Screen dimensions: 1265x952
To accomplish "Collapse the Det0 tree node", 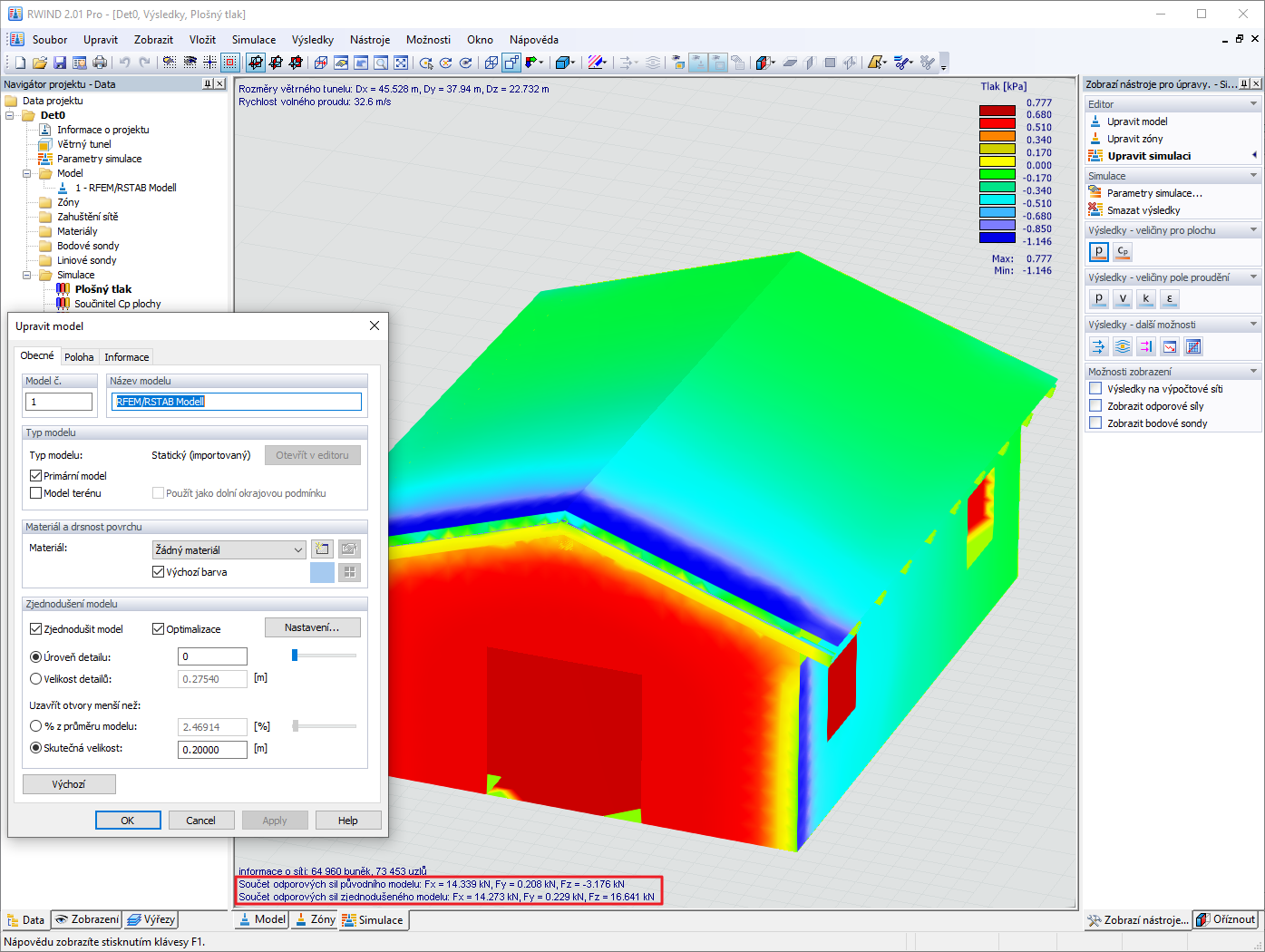I will 10,115.
